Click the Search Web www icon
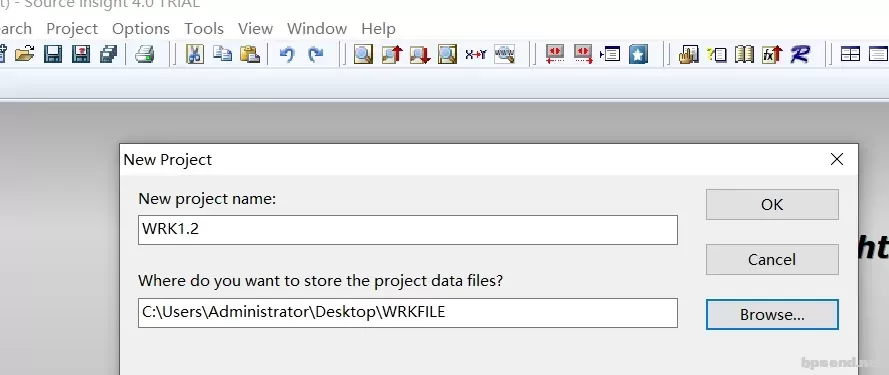889x375 pixels. tap(504, 54)
